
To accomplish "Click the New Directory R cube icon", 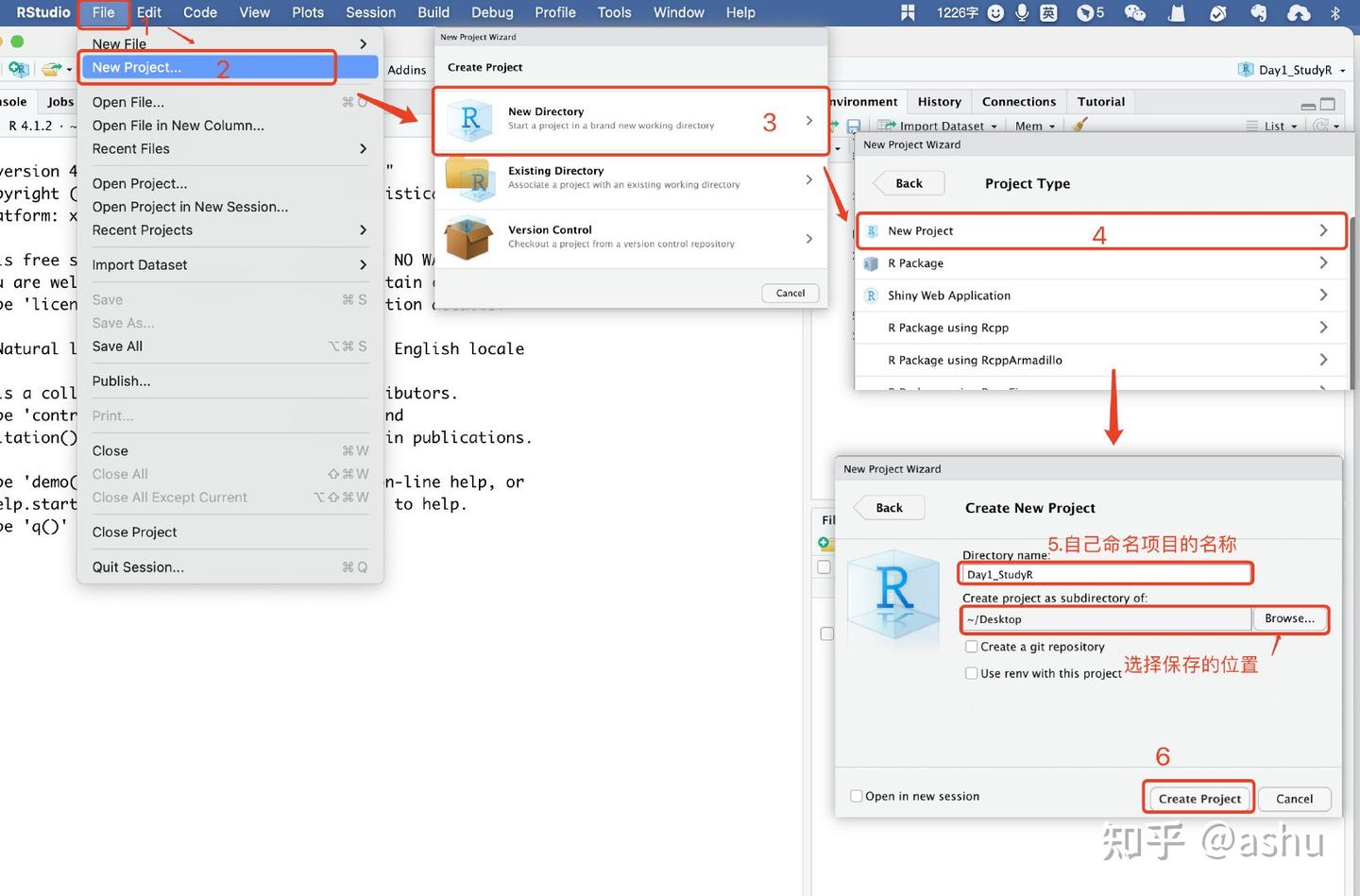I will coord(470,121).
